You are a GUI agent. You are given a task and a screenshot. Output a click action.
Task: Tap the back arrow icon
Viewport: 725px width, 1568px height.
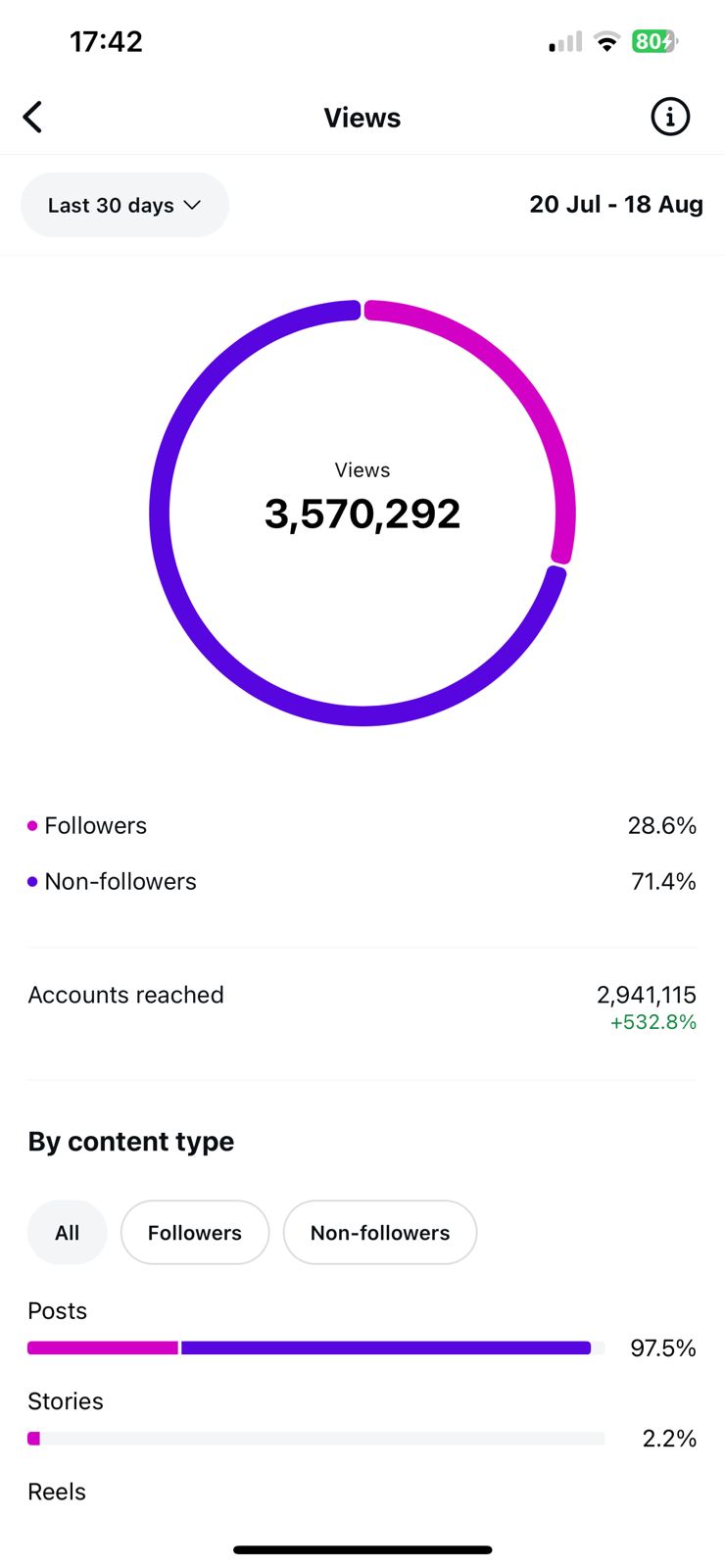[33, 118]
